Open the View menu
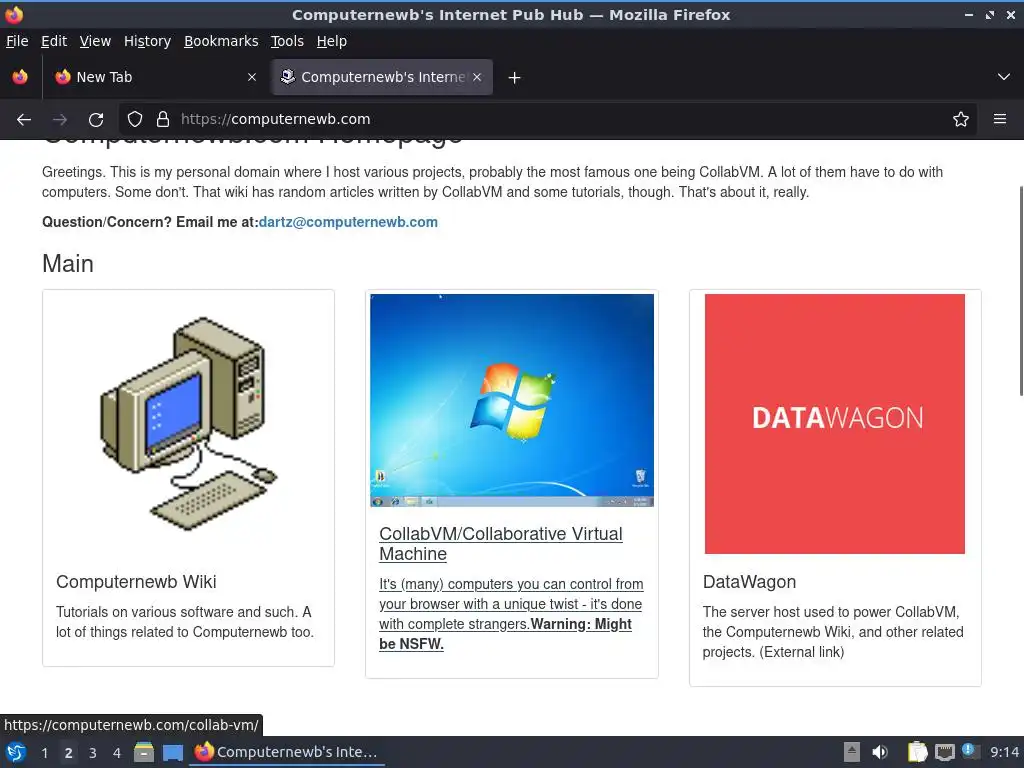 tap(95, 41)
